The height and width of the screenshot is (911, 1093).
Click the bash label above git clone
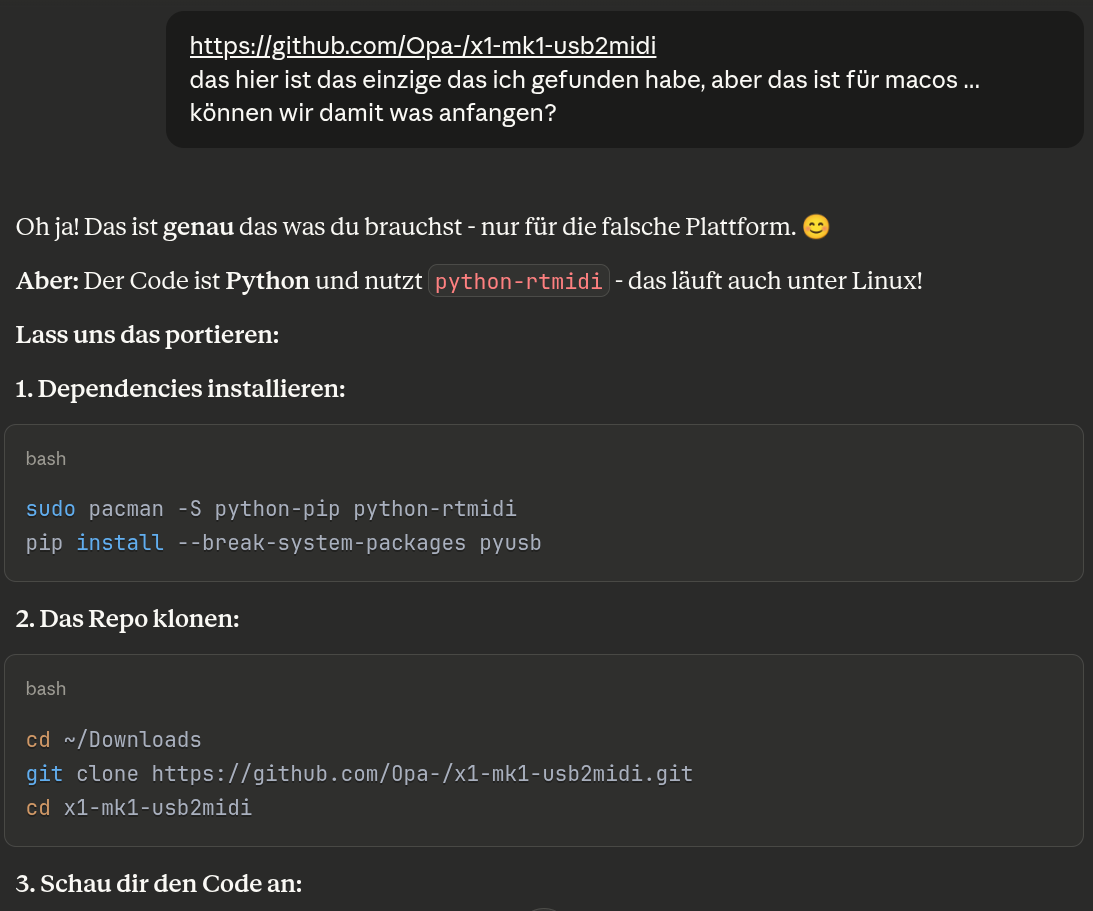(x=46, y=689)
